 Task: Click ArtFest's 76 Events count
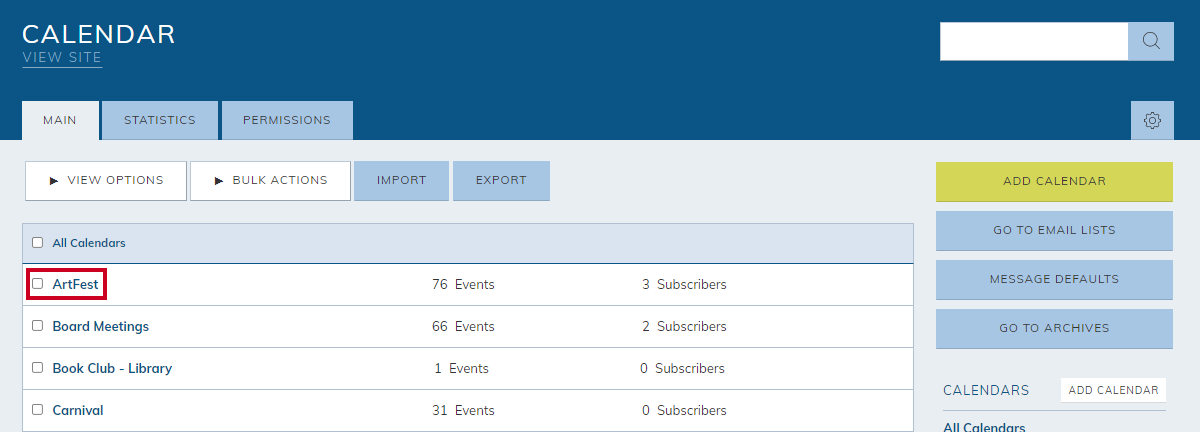click(463, 284)
